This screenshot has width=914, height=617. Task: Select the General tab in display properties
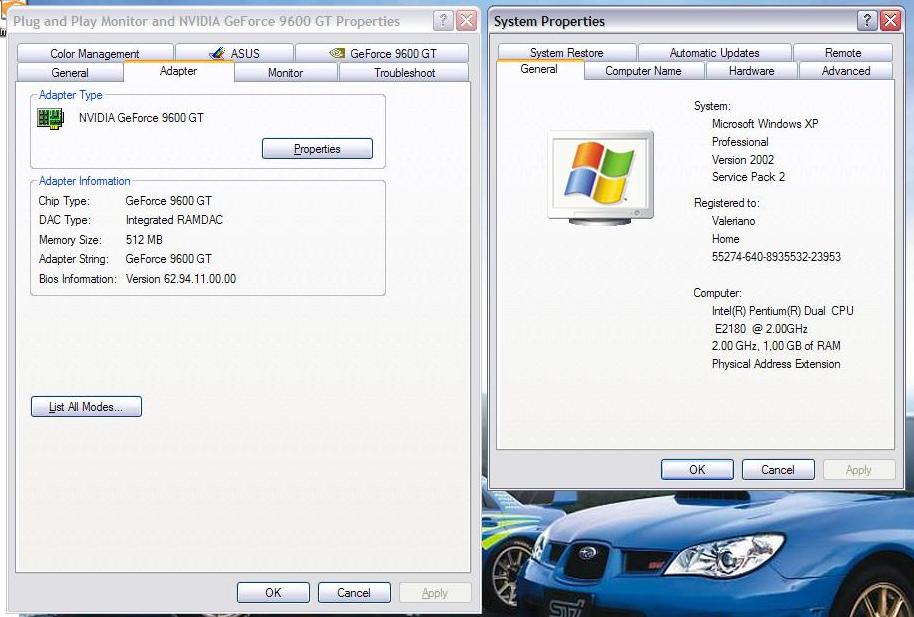click(x=70, y=73)
